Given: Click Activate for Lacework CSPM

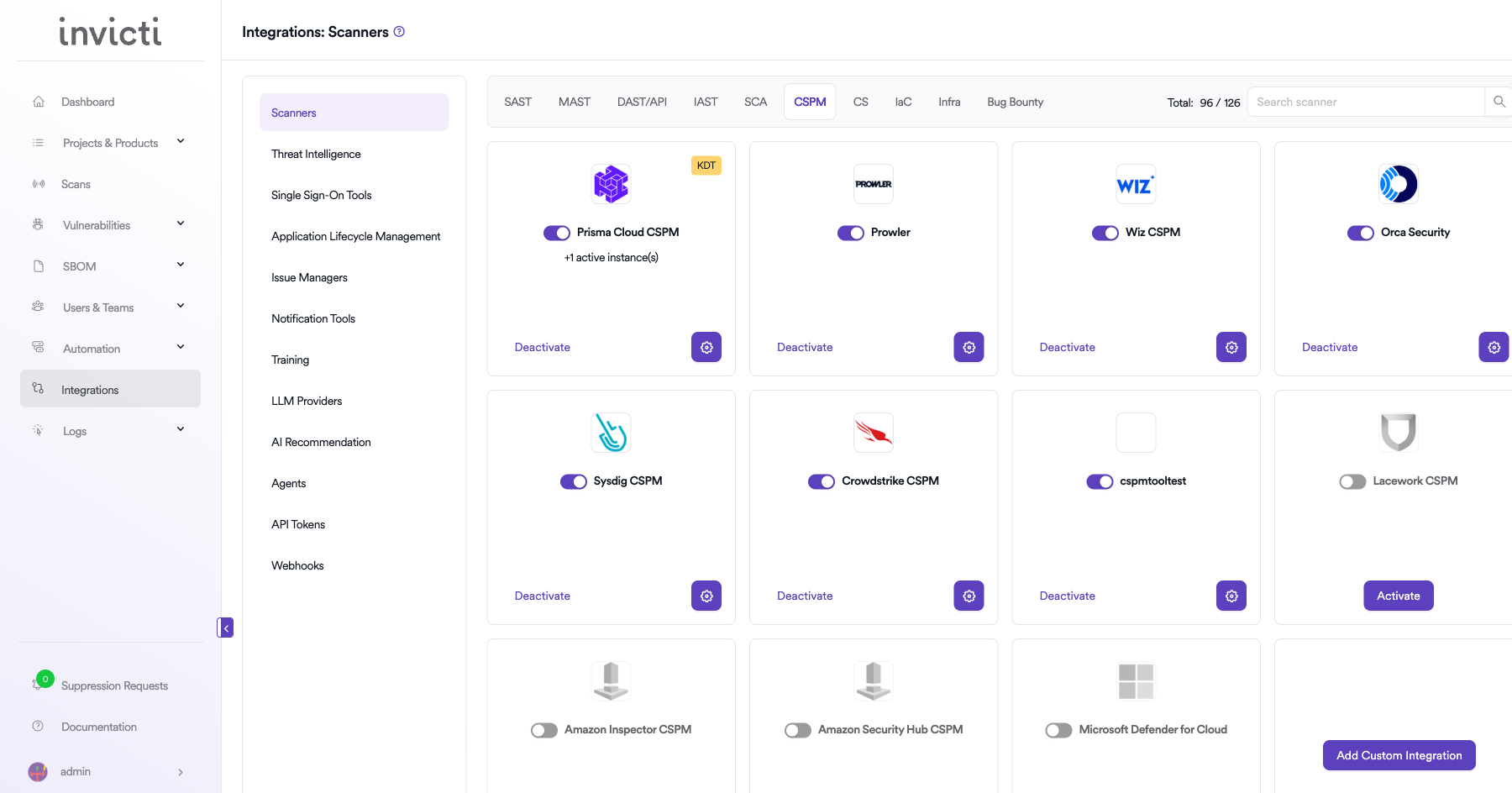Looking at the screenshot, I should tap(1398, 596).
